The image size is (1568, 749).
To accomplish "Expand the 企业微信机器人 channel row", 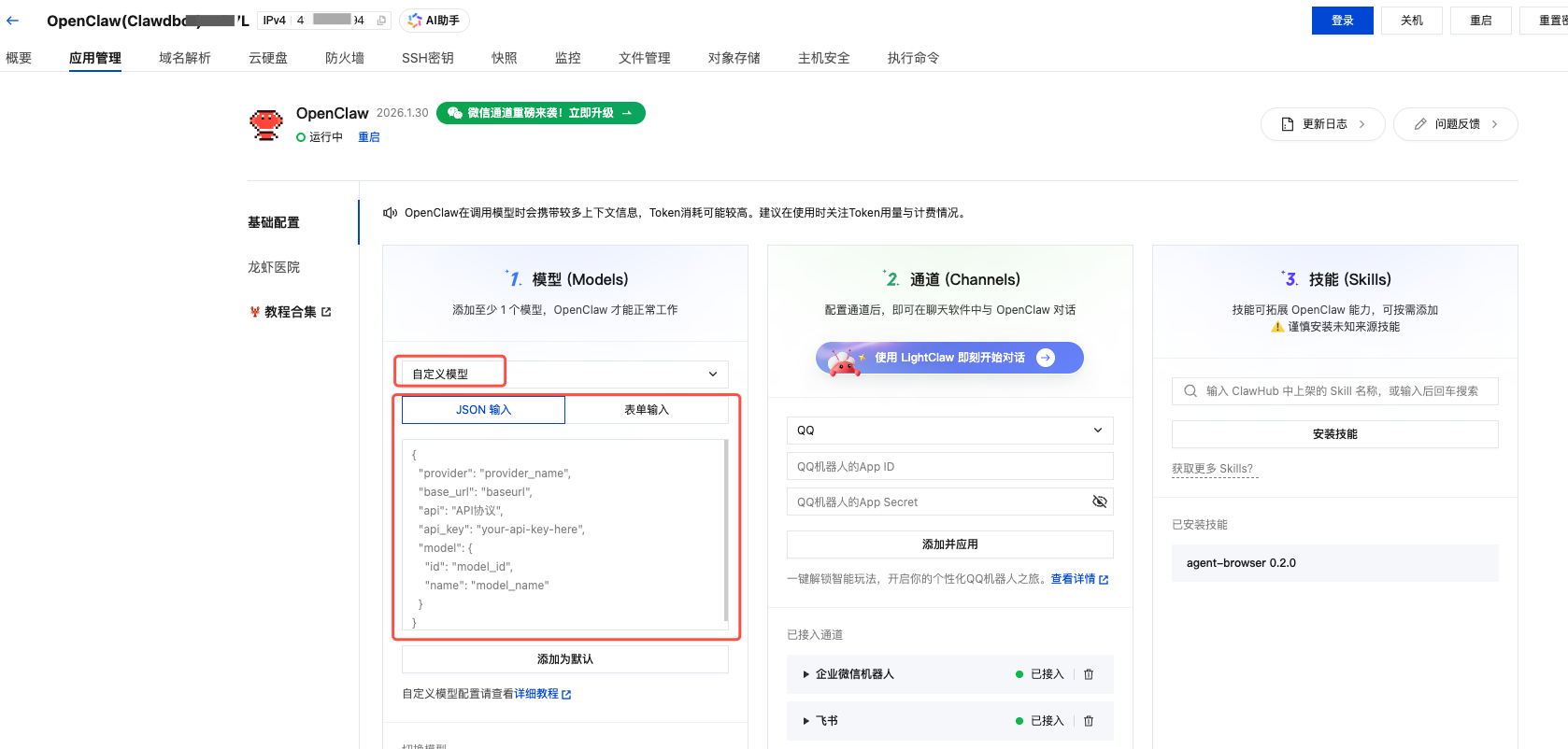I will click(x=806, y=674).
